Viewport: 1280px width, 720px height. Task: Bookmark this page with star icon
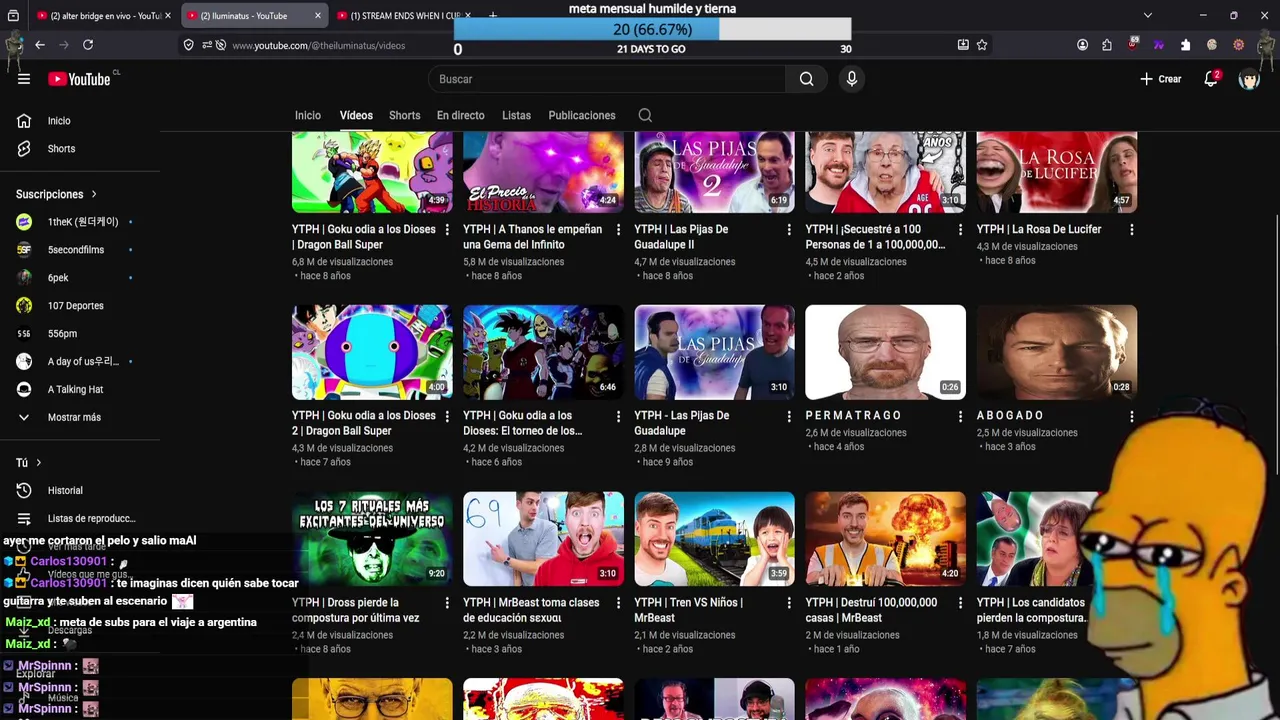point(982,45)
